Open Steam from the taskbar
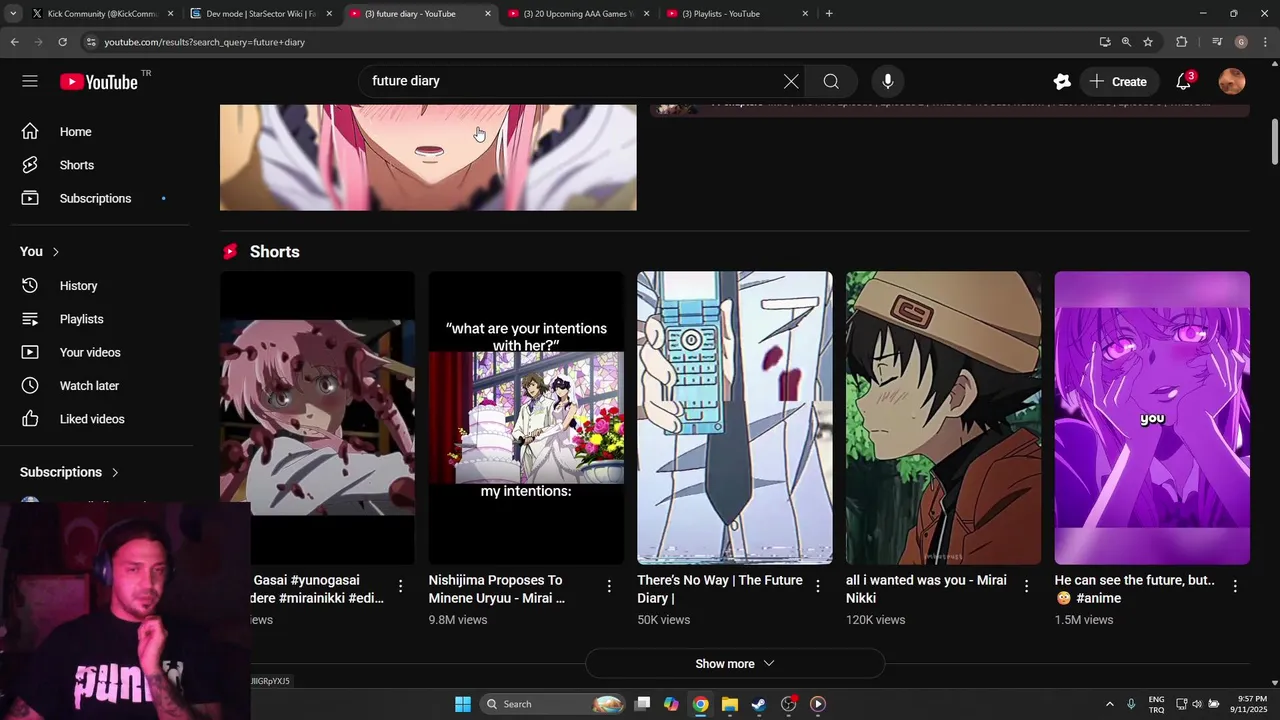This screenshot has height=720, width=1280. tap(759, 704)
